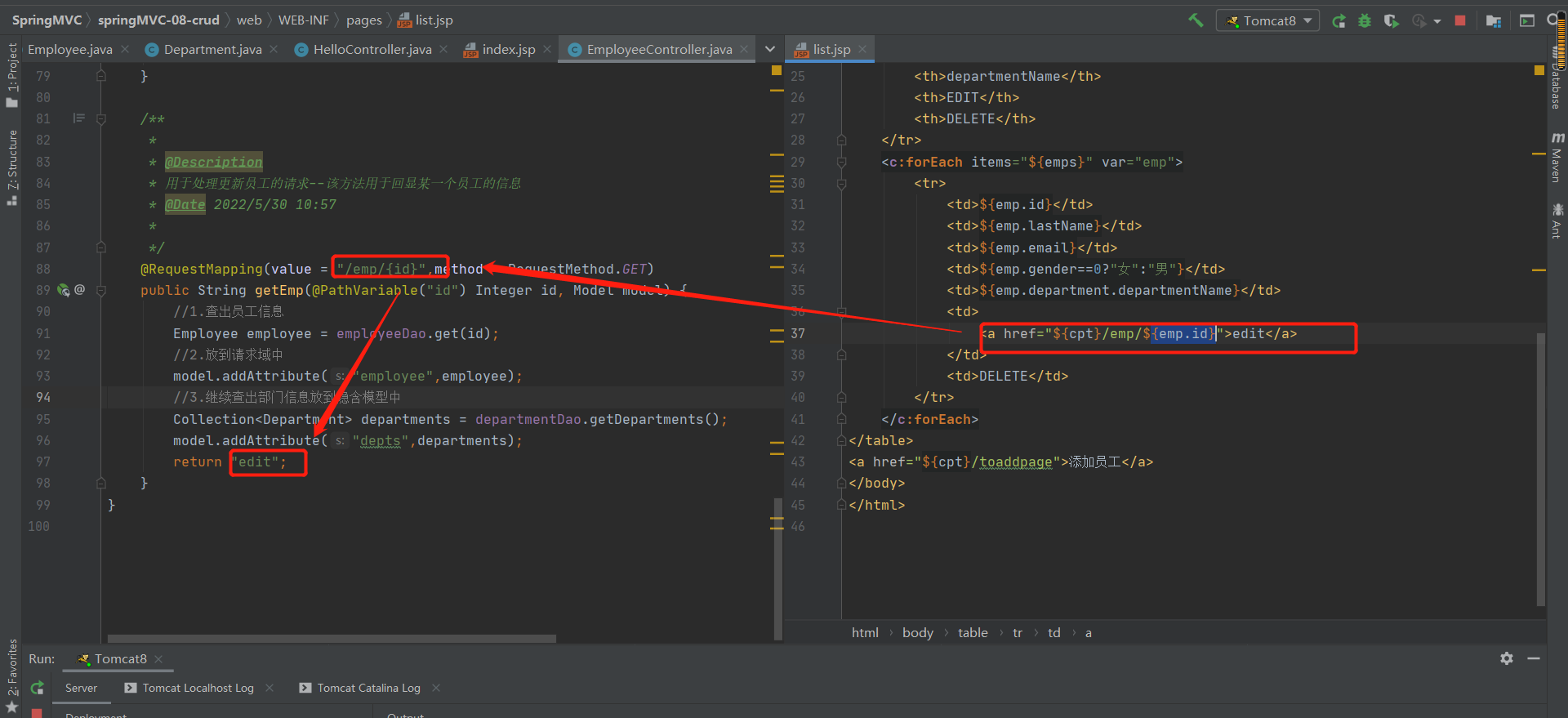
Task: Close the index.jsp tab
Action: click(547, 49)
